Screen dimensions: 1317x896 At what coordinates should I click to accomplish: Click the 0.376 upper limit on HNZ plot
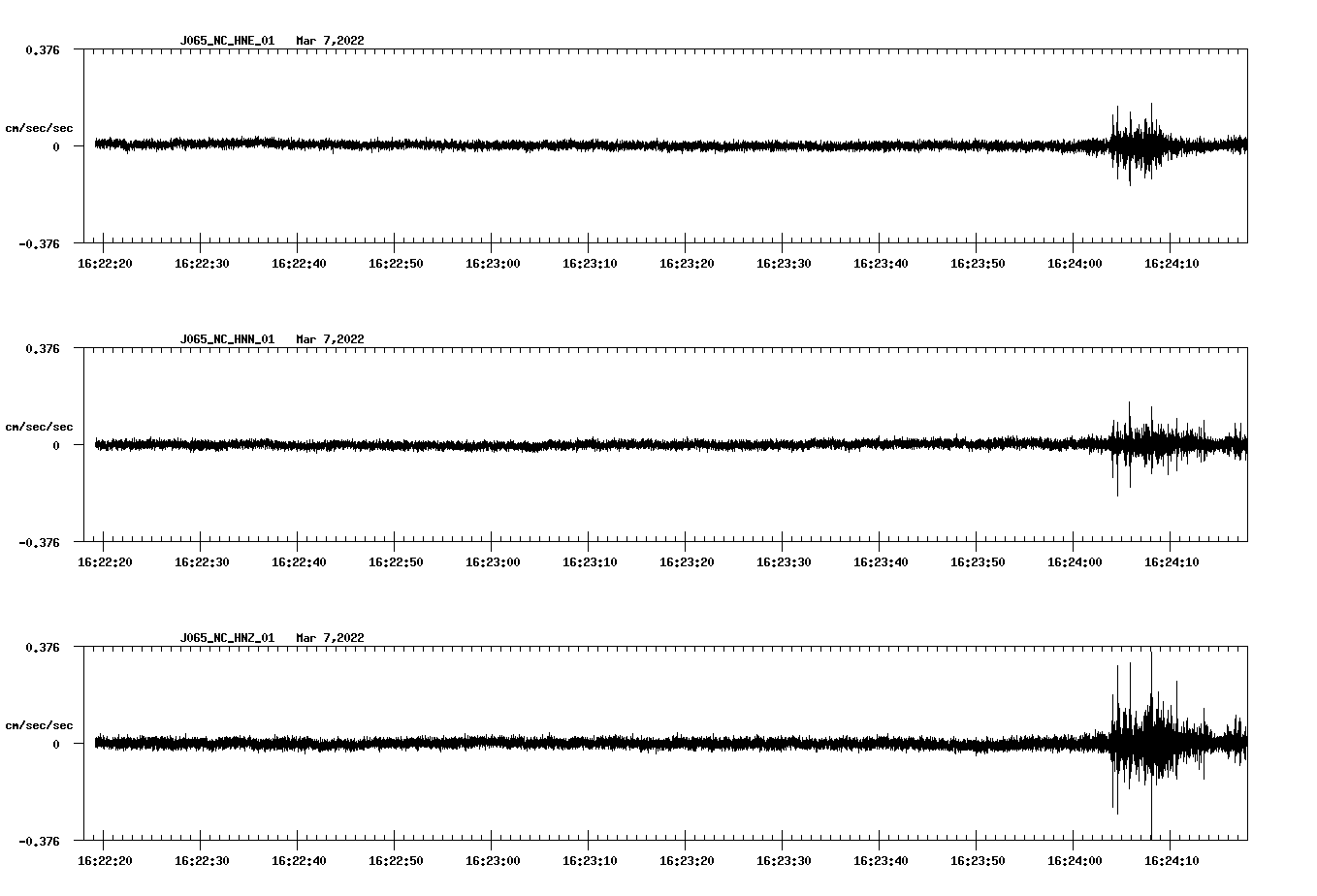point(42,647)
